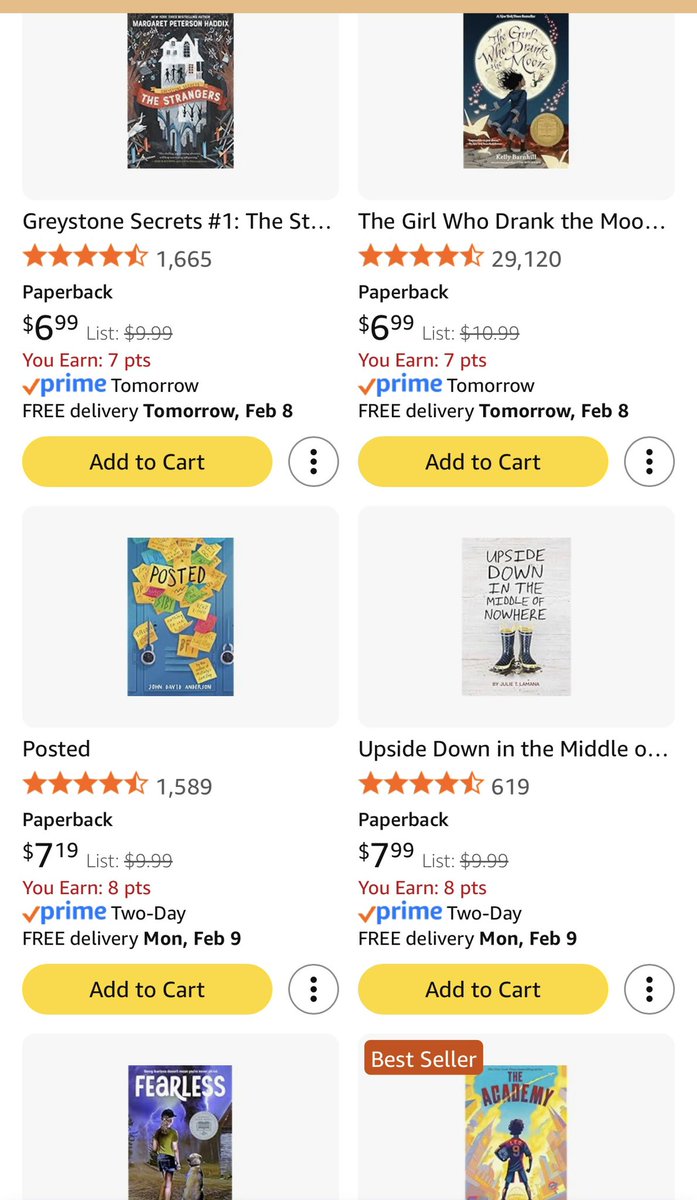Add Upside Down in the Middle of Nowhere to cart
This screenshot has width=697, height=1200.
click(483, 989)
